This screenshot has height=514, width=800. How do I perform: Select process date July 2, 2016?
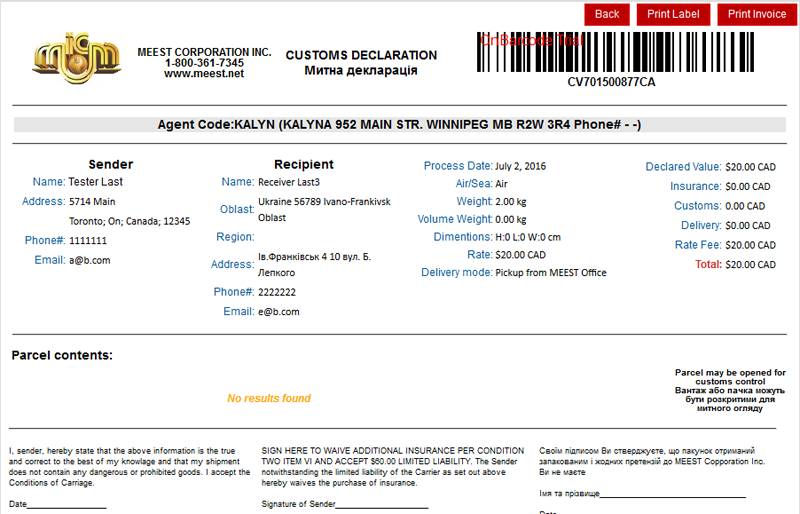pyautogui.click(x=520, y=166)
